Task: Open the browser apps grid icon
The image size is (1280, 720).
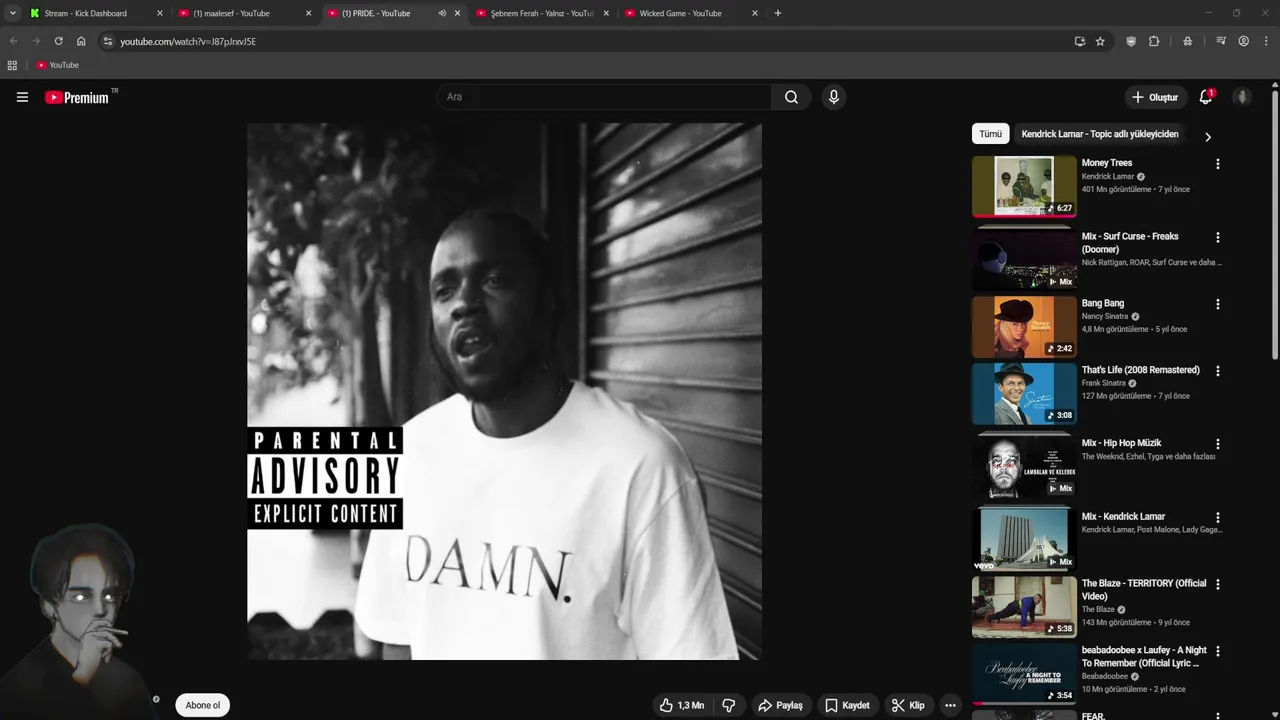Action: tap(12, 65)
